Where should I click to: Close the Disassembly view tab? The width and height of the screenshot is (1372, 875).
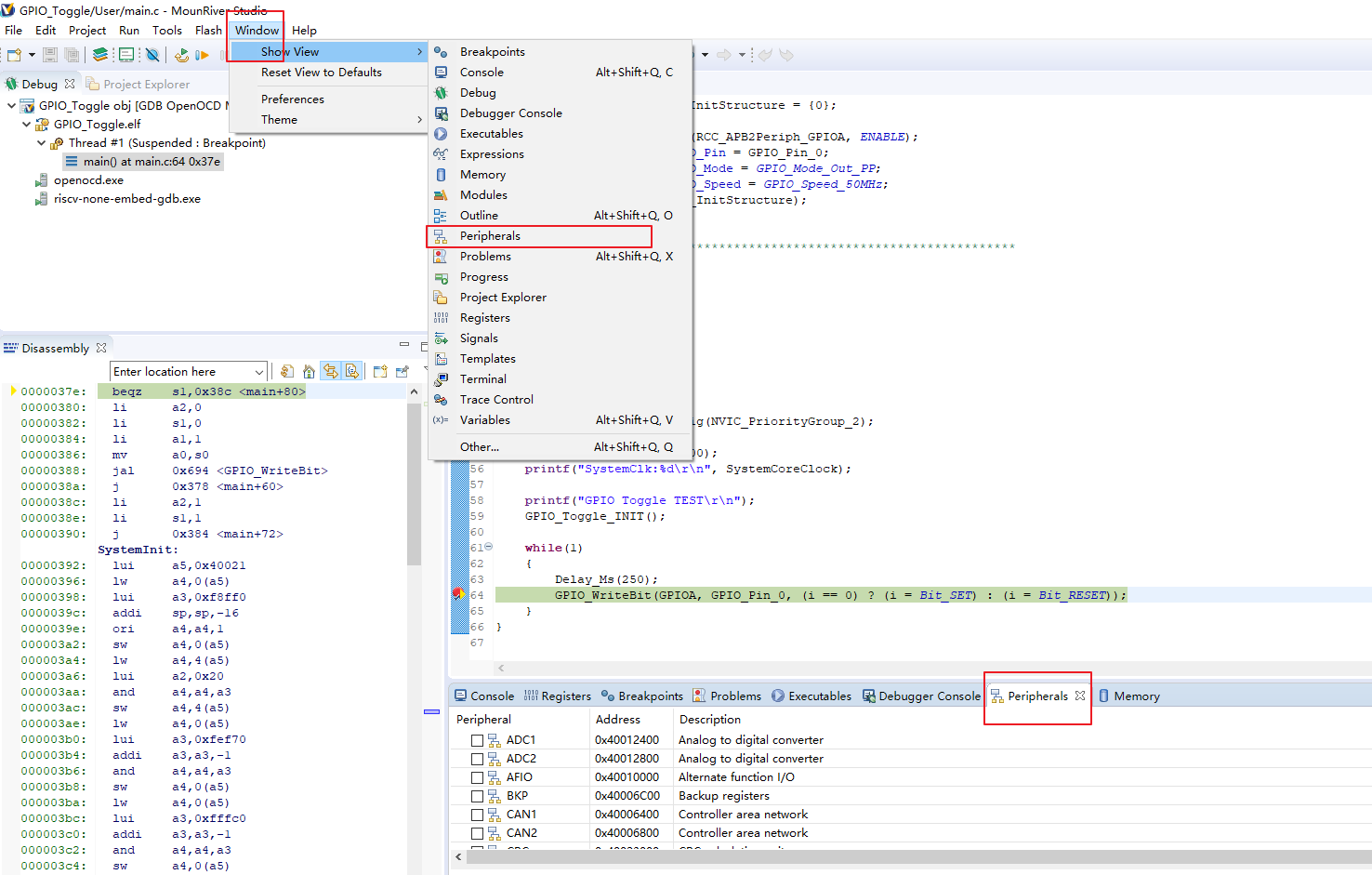tap(101, 348)
